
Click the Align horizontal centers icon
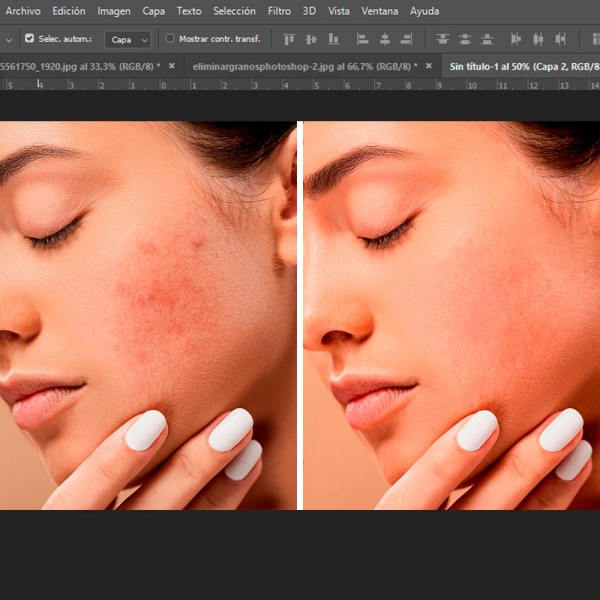pos(385,39)
